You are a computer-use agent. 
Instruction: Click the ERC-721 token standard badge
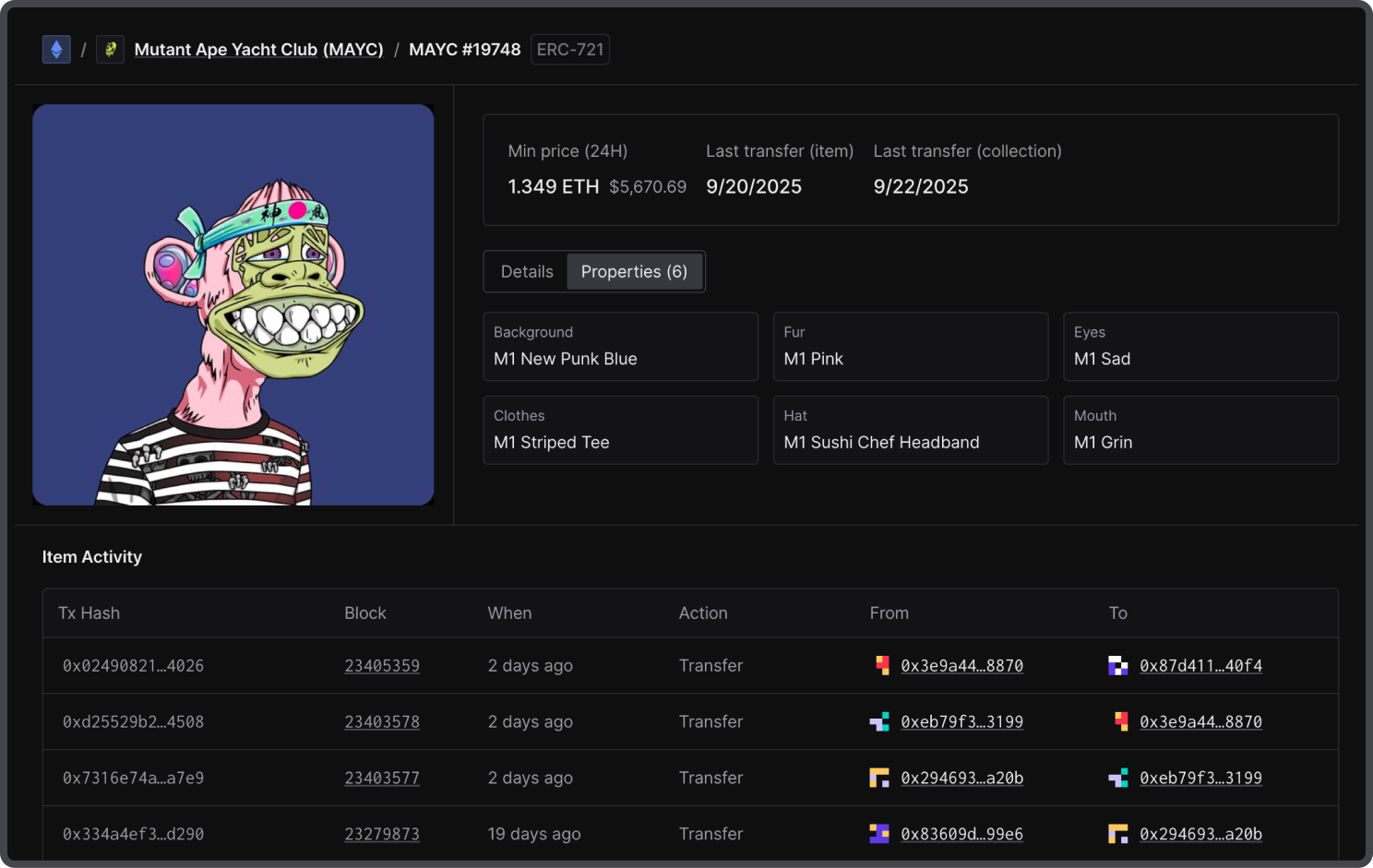570,50
